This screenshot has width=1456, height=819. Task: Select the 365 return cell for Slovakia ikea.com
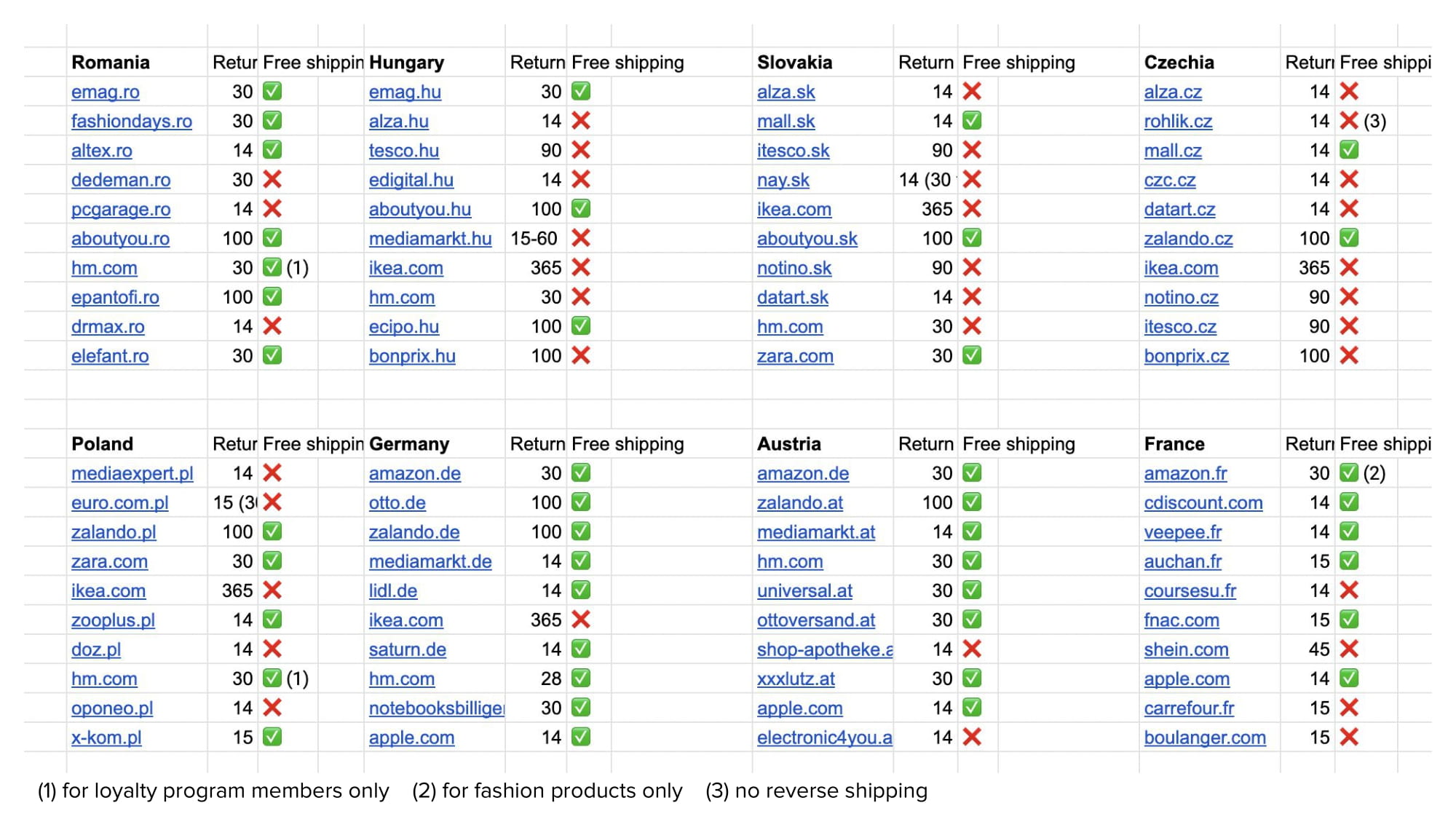[925, 209]
